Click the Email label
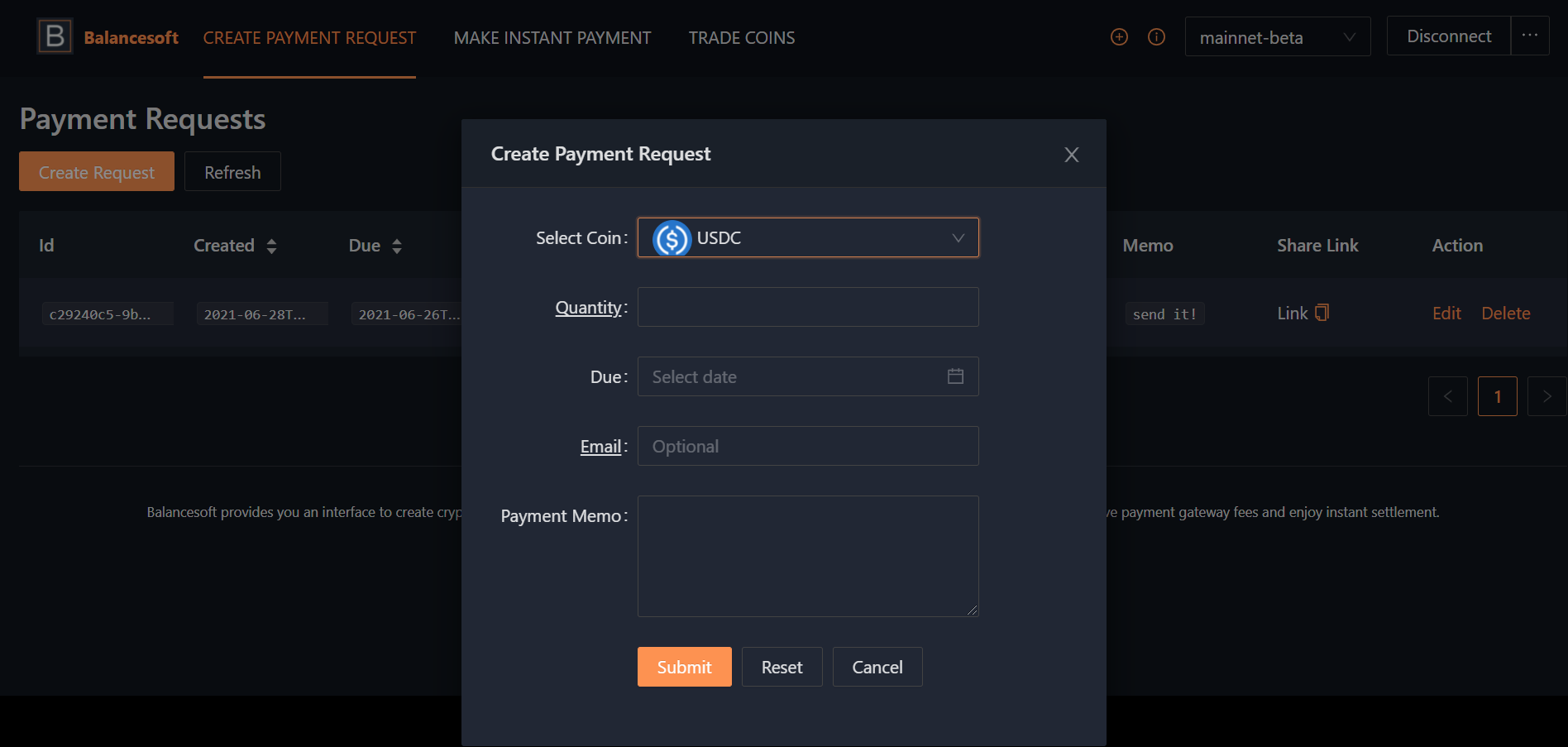Screen dimensions: 1568x747 [x=600, y=447]
